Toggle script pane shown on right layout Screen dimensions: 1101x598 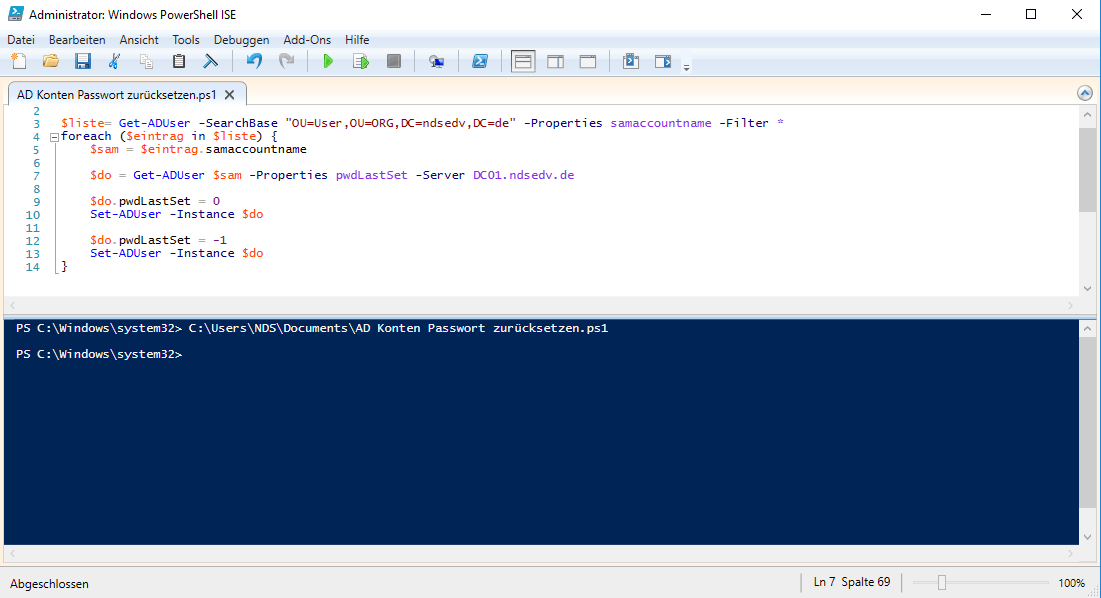(x=555, y=62)
